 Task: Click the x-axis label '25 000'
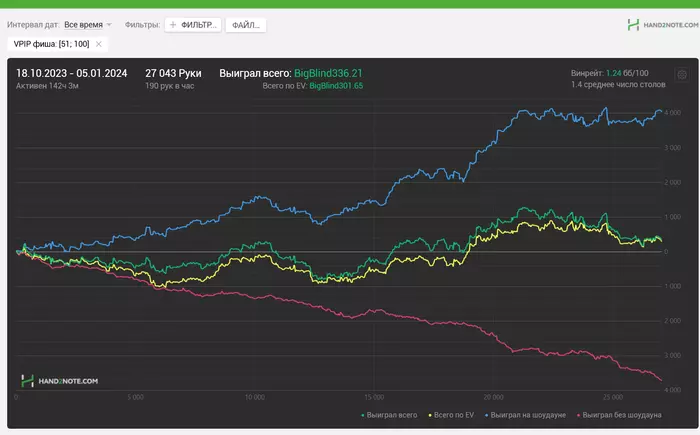[x=613, y=397]
